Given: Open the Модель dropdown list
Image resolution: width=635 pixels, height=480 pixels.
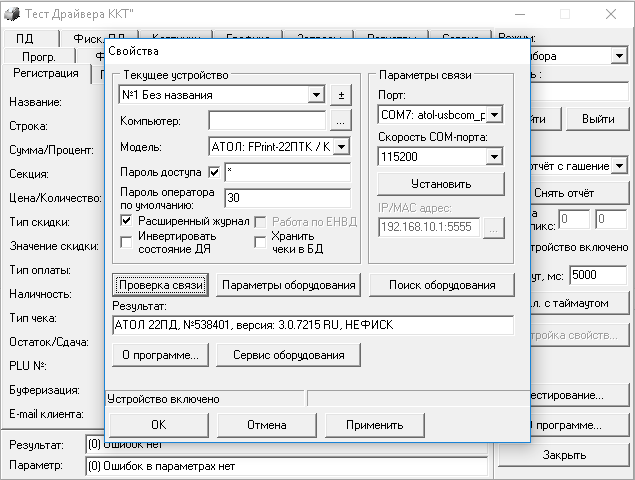Looking at the screenshot, I should pos(340,147).
